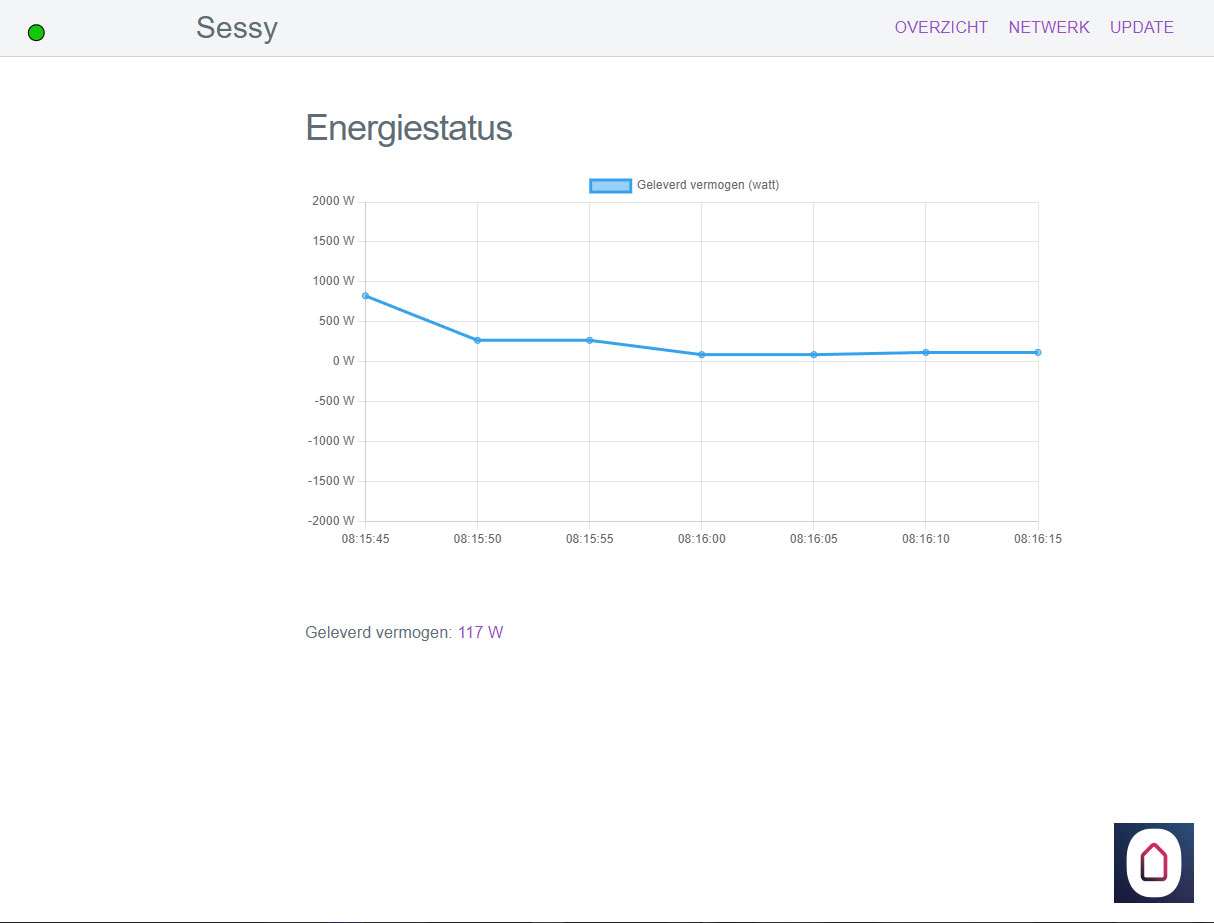Viewport: 1214px width, 923px height.
Task: Select the data point at 08:15:45
Action: coord(366,296)
